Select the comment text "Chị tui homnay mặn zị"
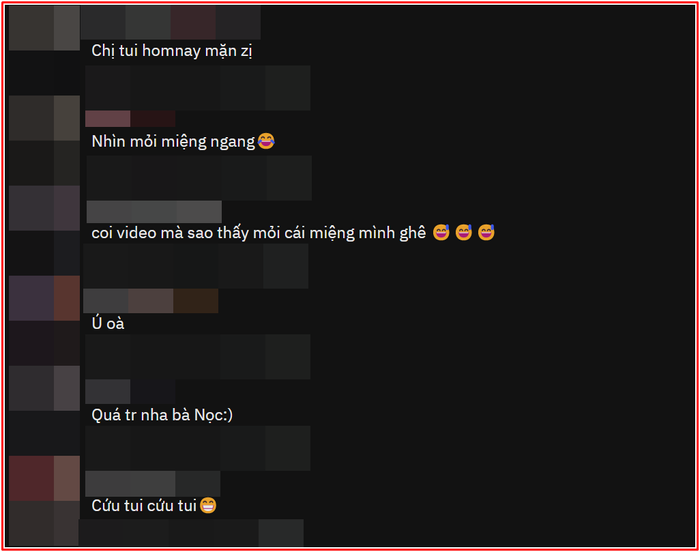The image size is (700, 552). click(x=172, y=51)
